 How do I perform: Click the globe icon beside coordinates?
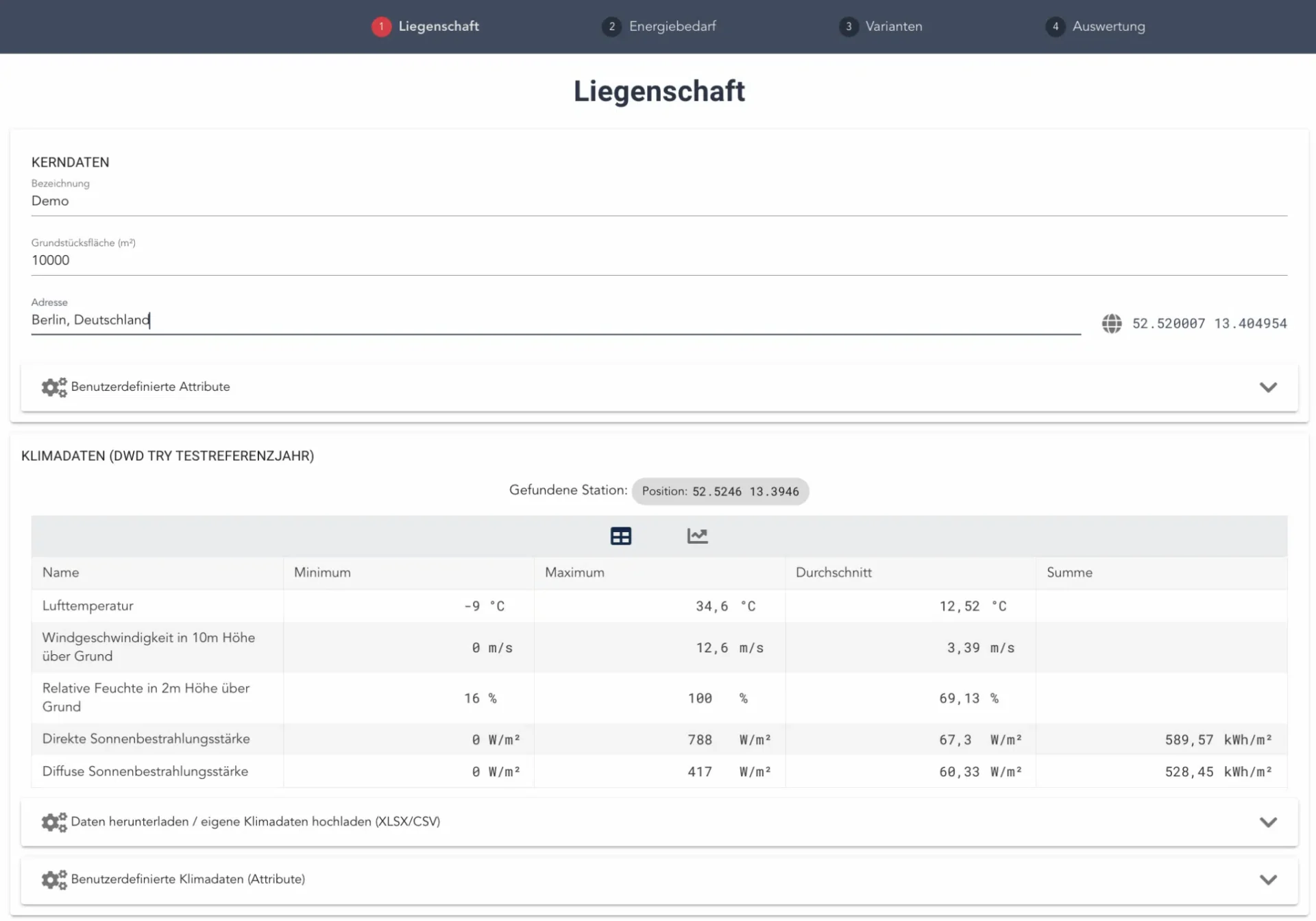point(1111,323)
